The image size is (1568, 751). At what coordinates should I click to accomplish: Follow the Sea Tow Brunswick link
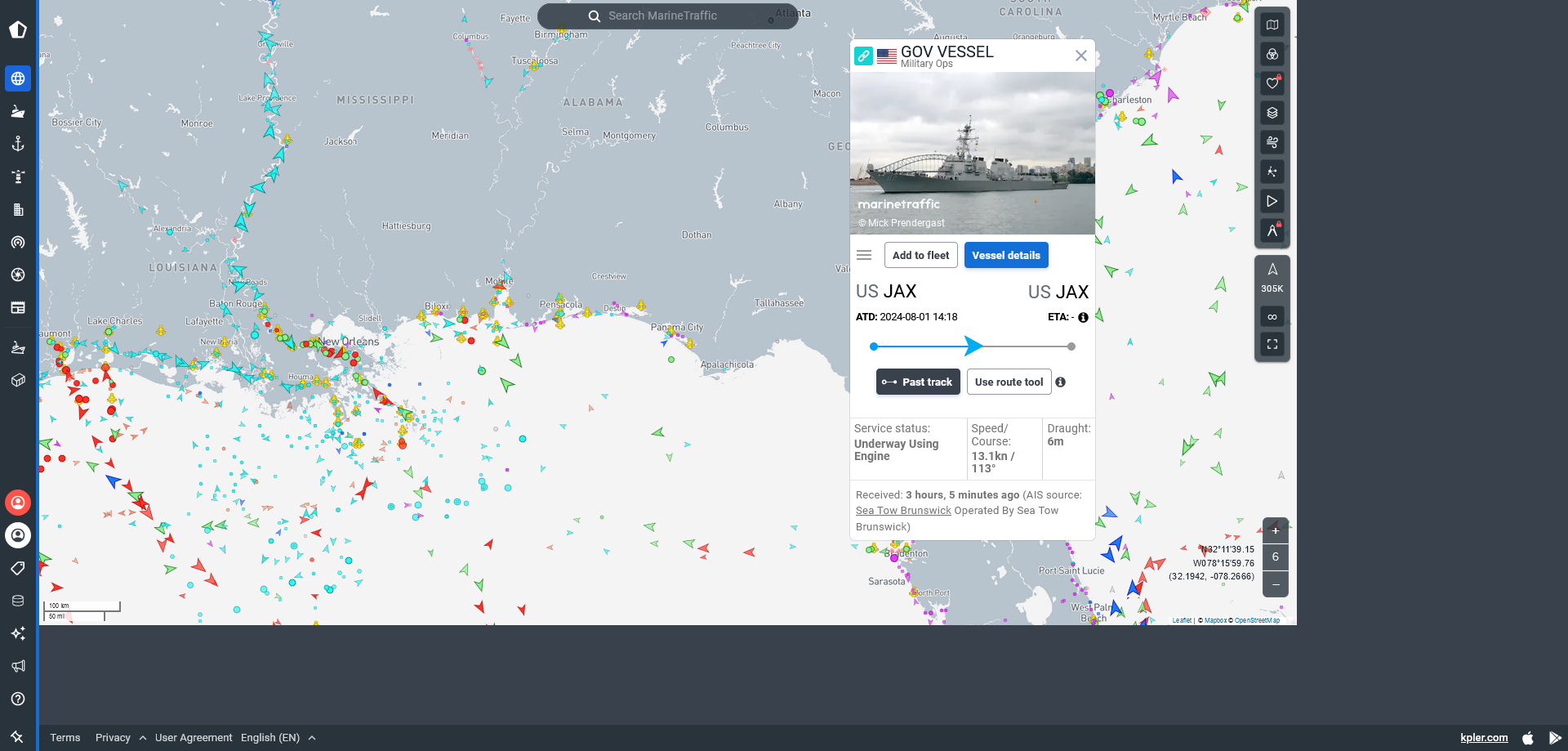coord(903,511)
